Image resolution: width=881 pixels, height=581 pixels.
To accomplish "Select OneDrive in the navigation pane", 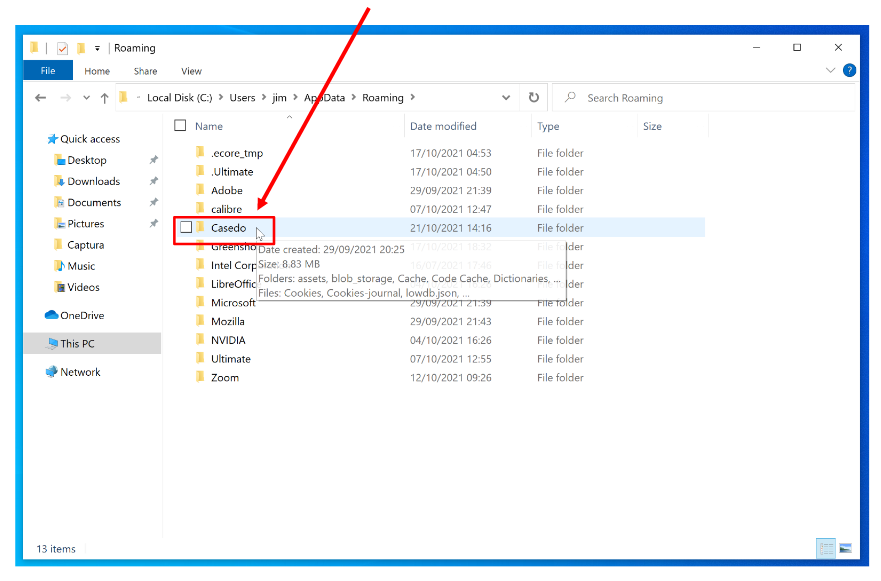I will pos(75,315).
